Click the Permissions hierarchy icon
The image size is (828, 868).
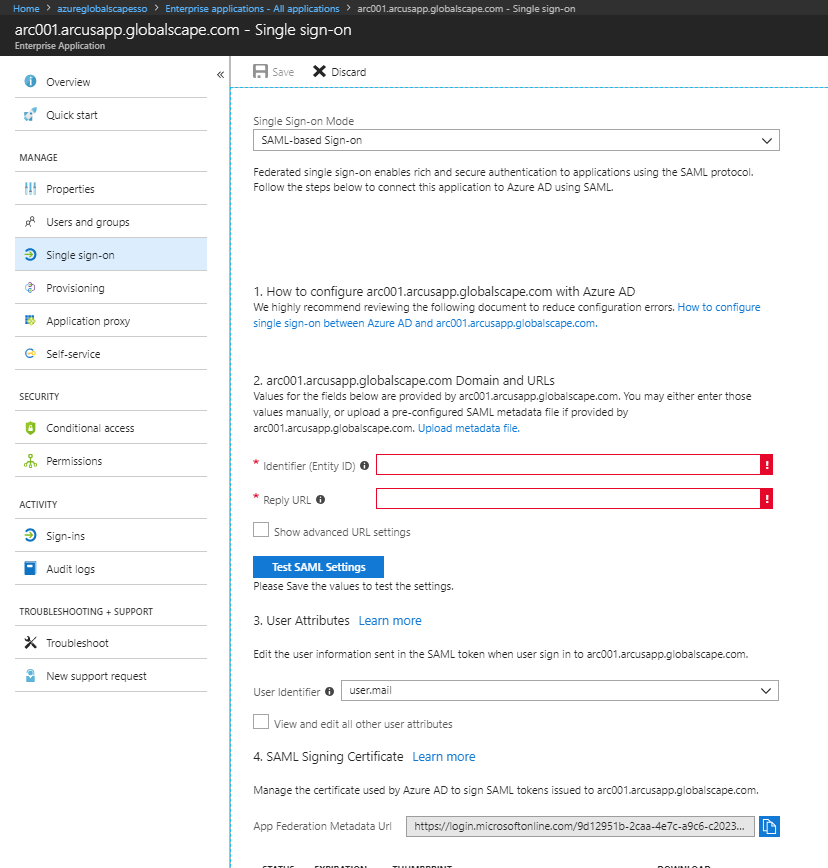pos(30,461)
